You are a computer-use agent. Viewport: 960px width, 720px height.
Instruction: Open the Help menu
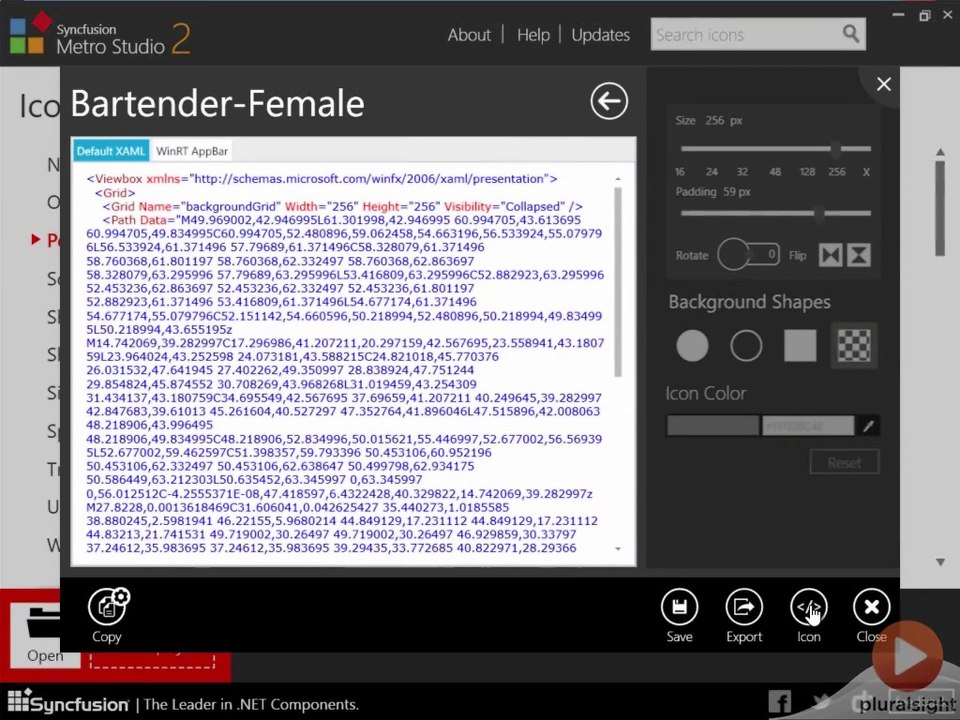coord(533,35)
